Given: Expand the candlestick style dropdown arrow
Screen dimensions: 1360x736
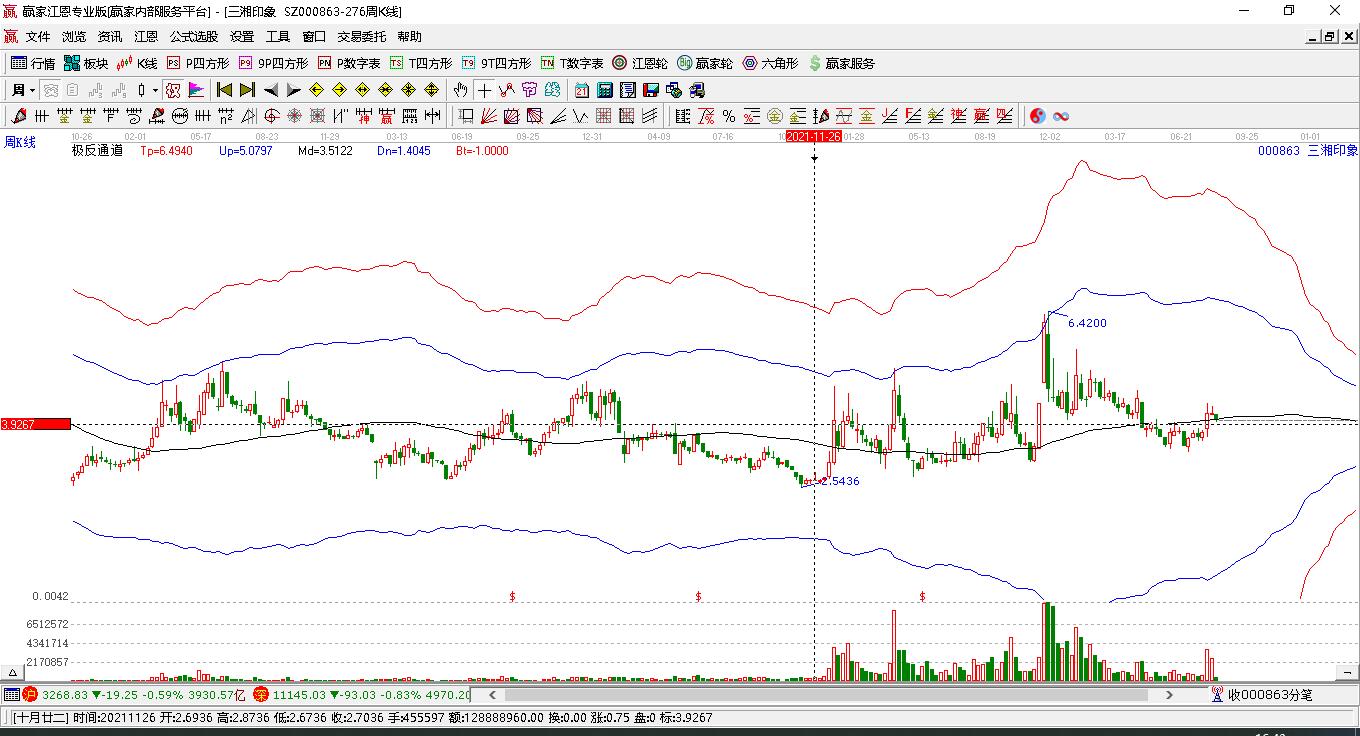Looking at the screenshot, I should click(155, 90).
